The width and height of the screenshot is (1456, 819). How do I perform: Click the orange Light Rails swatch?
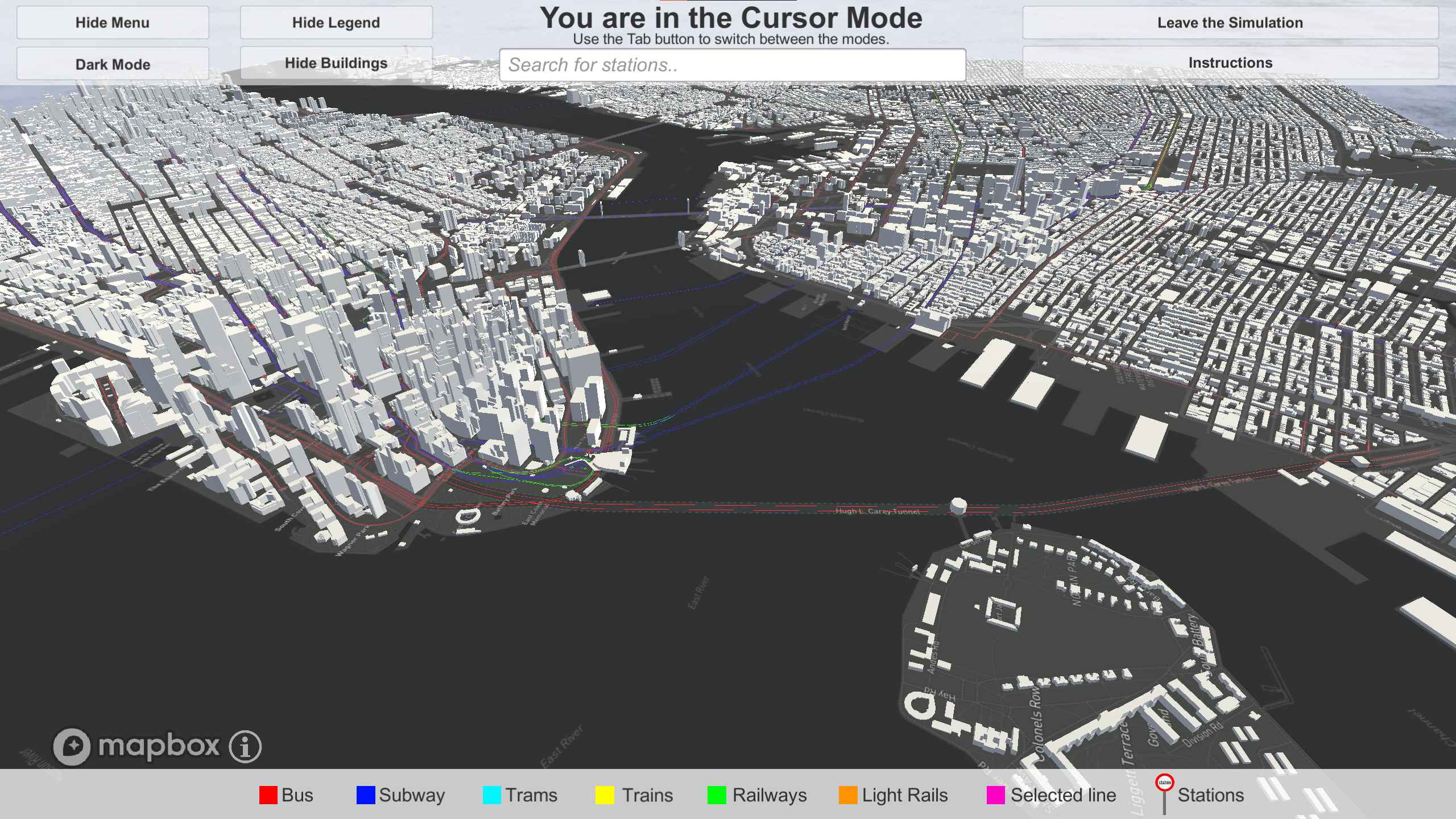point(847,795)
